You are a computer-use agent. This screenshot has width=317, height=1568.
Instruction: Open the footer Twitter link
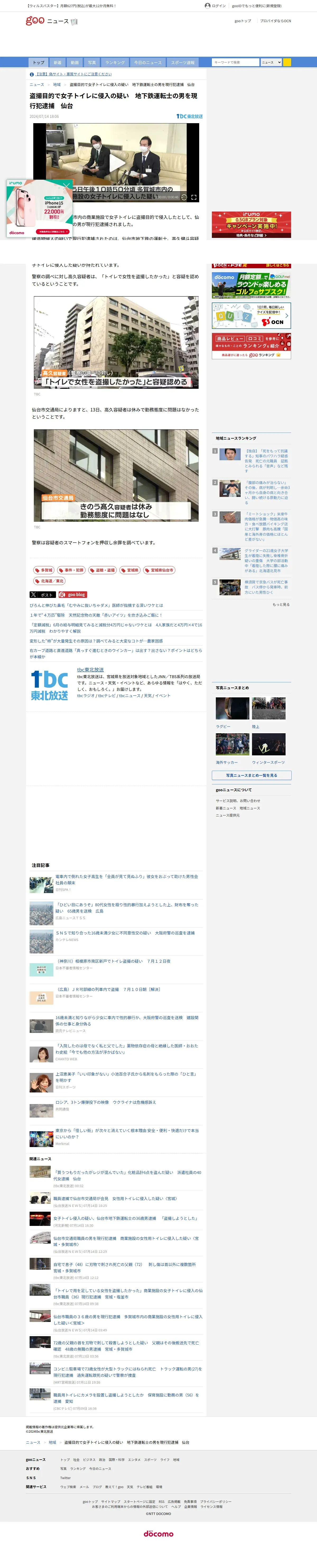point(65,1477)
